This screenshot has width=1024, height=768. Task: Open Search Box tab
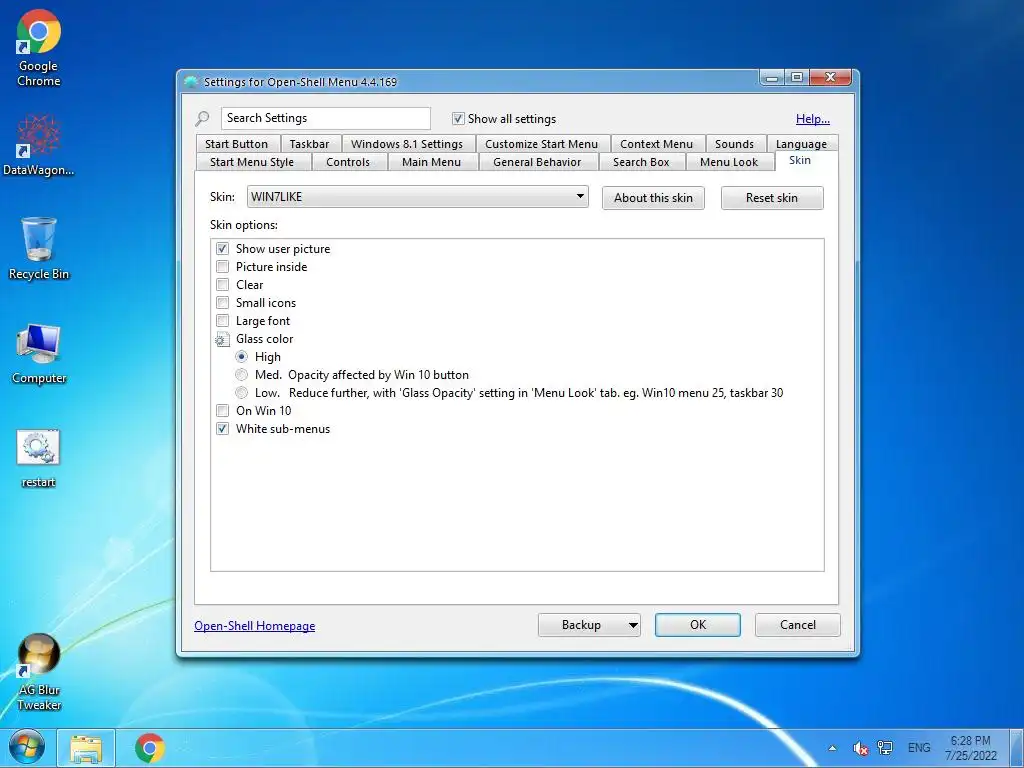pos(641,162)
